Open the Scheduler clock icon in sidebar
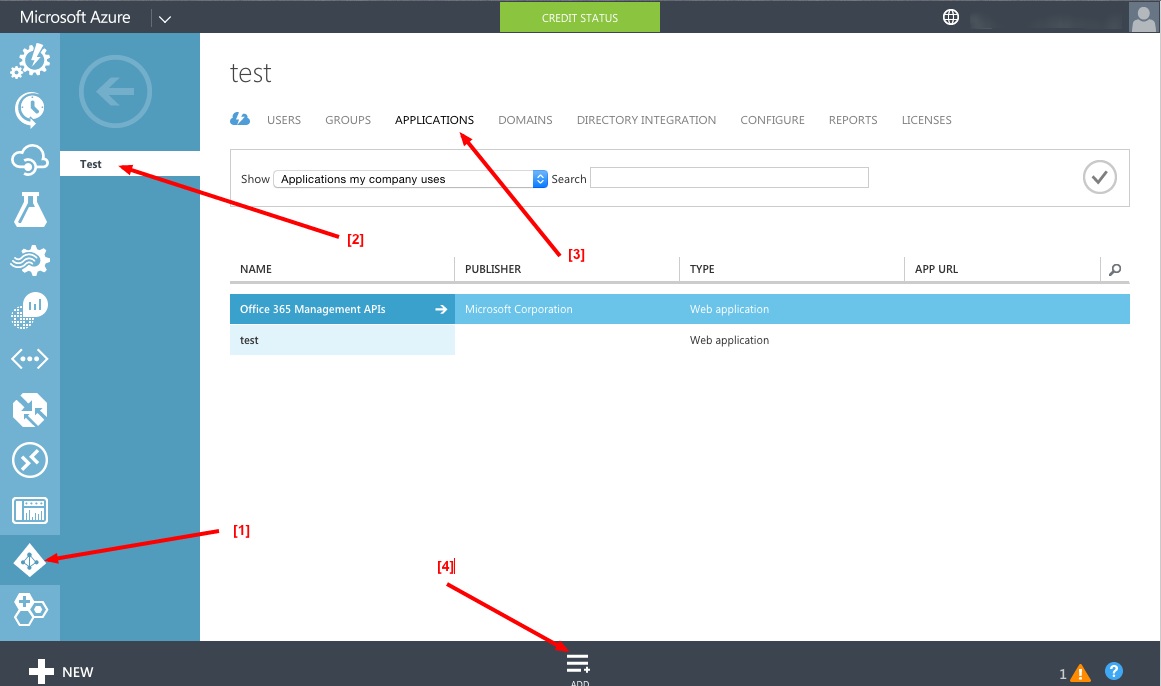Image resolution: width=1161 pixels, height=686 pixels. pos(30,110)
